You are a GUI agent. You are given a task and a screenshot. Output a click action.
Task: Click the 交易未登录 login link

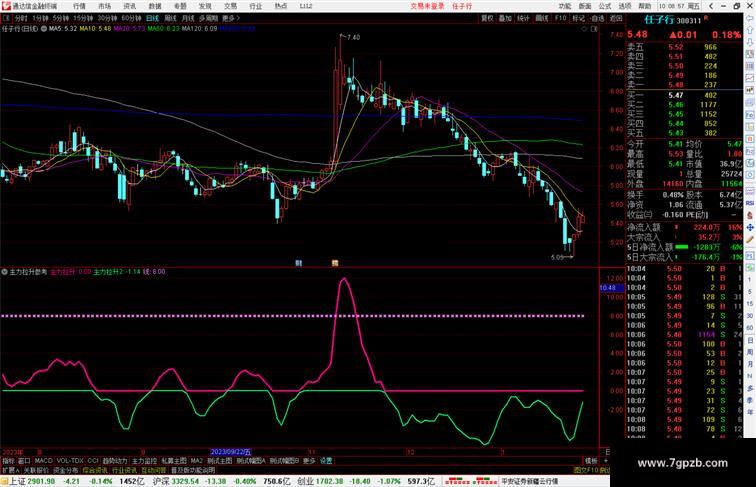pos(427,6)
